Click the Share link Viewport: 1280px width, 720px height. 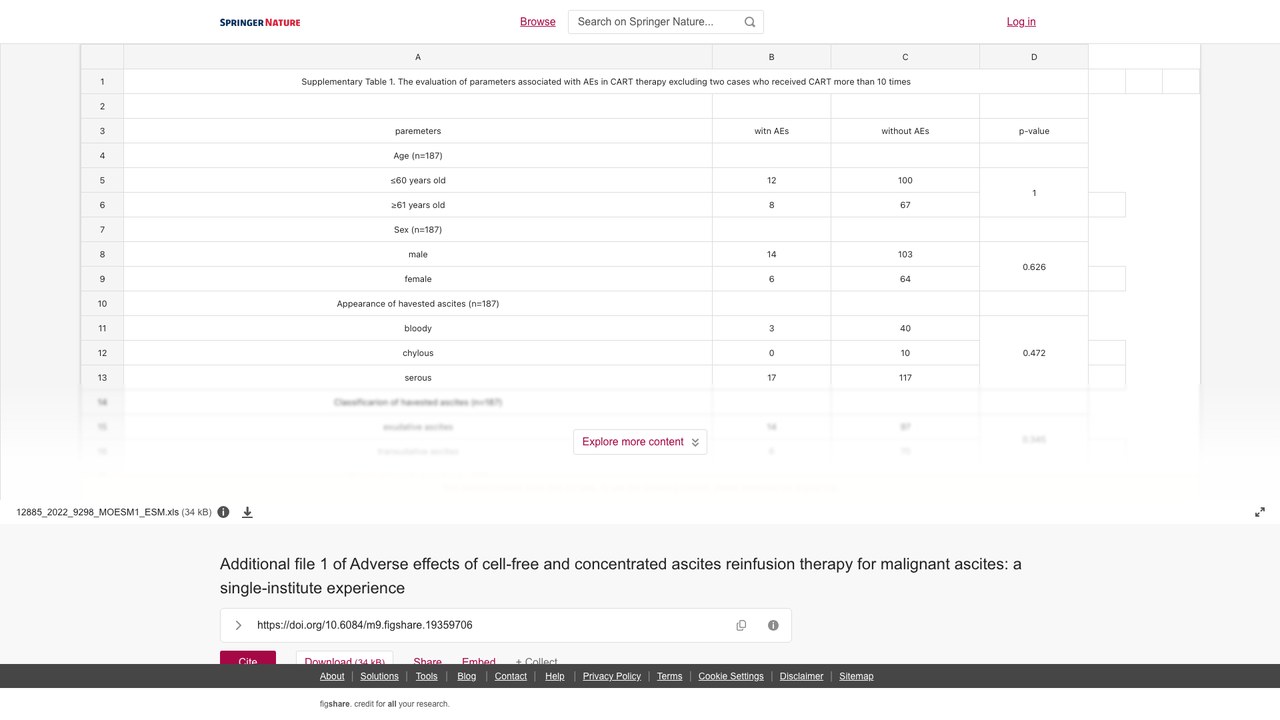[427, 661]
